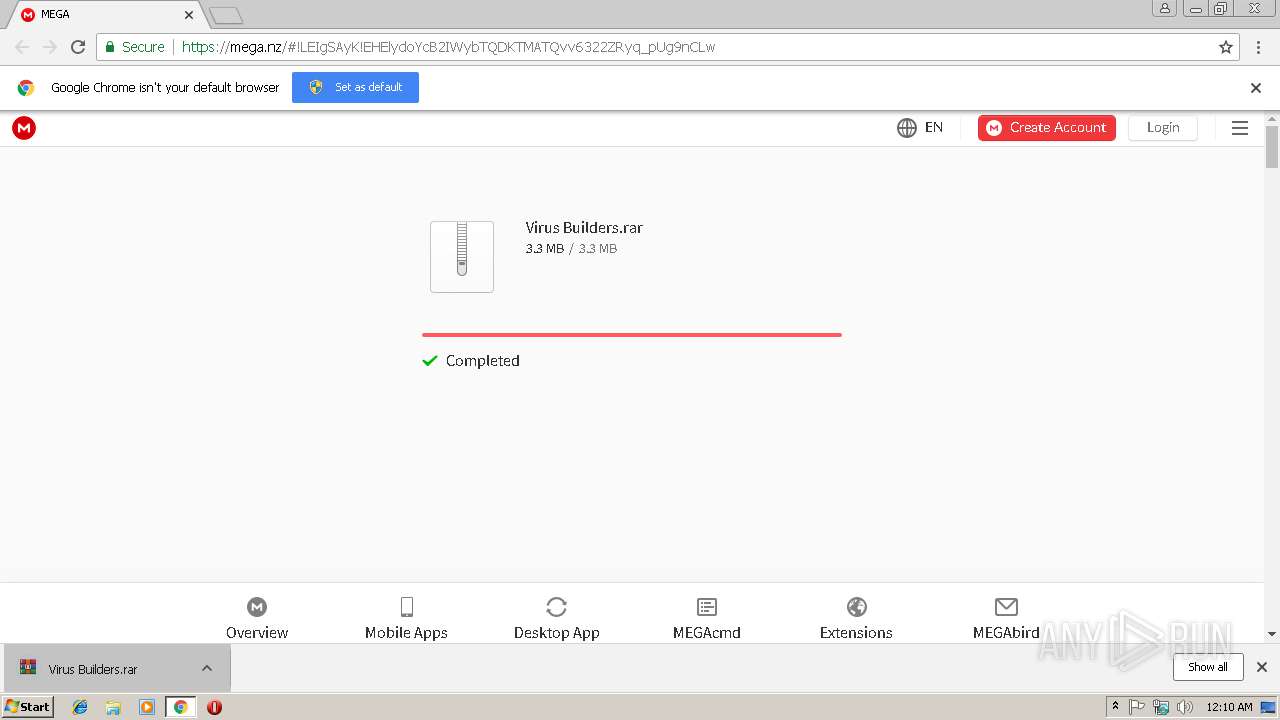Click the red Opera-style taskbar icon
The height and width of the screenshot is (720, 1280).
[214, 707]
